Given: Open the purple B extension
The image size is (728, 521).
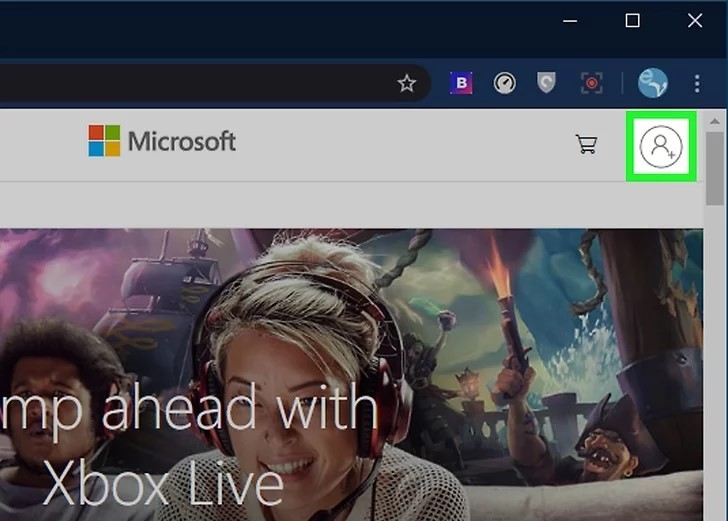Looking at the screenshot, I should [461, 83].
